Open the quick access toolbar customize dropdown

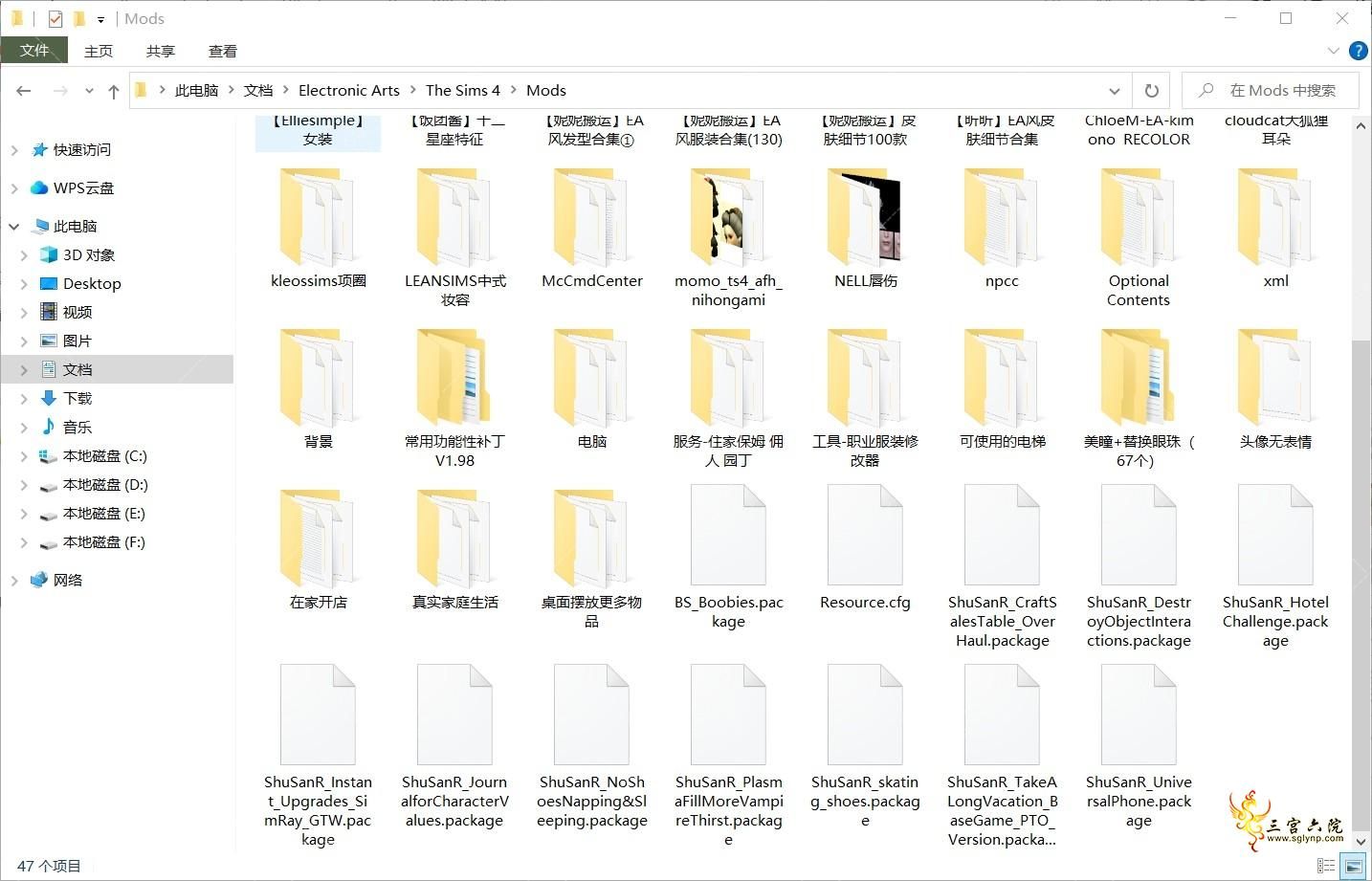[x=100, y=19]
